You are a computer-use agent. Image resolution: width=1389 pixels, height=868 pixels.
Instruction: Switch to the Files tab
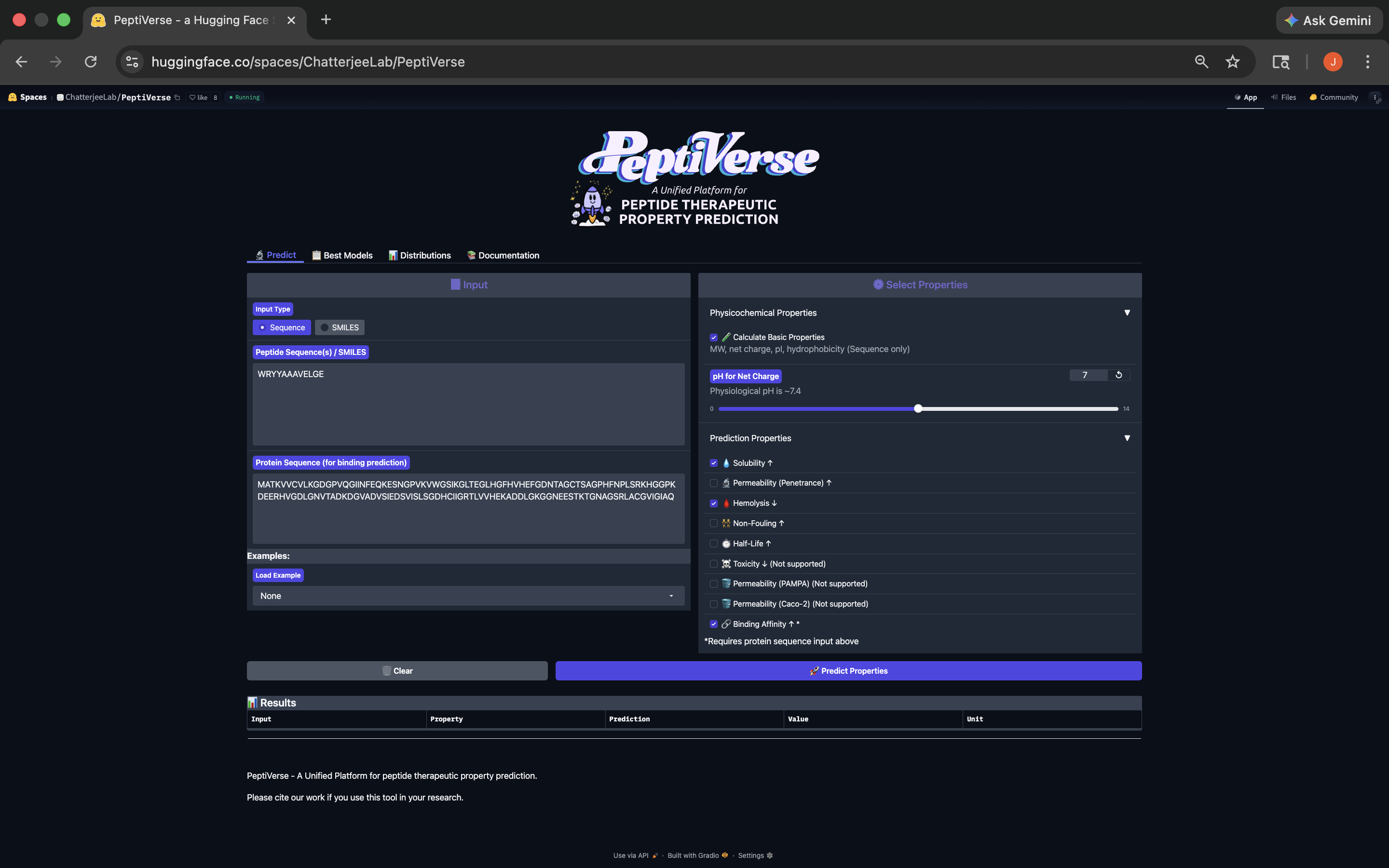tap(1283, 97)
